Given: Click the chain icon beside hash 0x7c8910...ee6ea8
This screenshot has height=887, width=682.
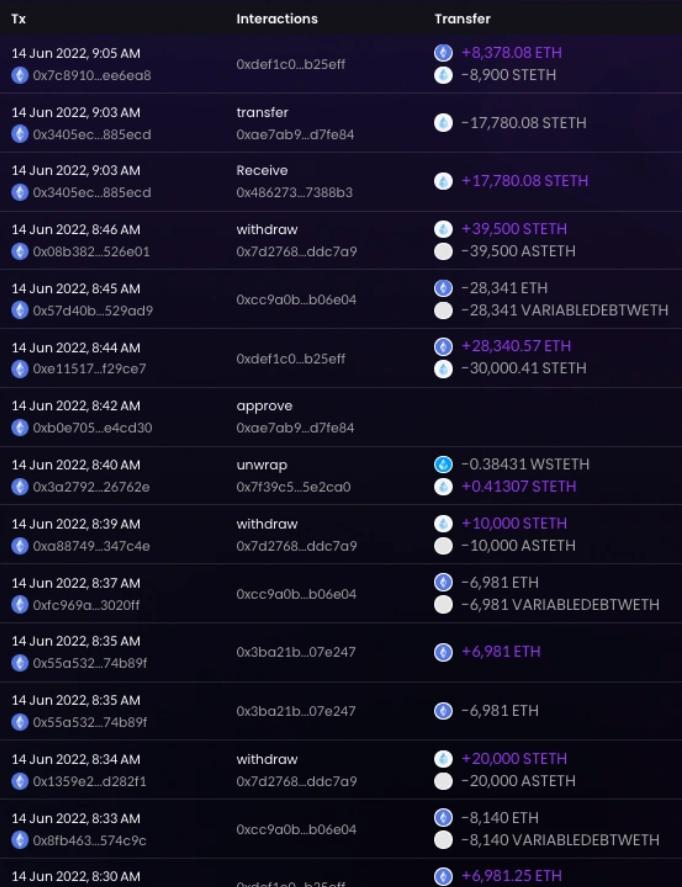Looking at the screenshot, I should tap(19, 75).
